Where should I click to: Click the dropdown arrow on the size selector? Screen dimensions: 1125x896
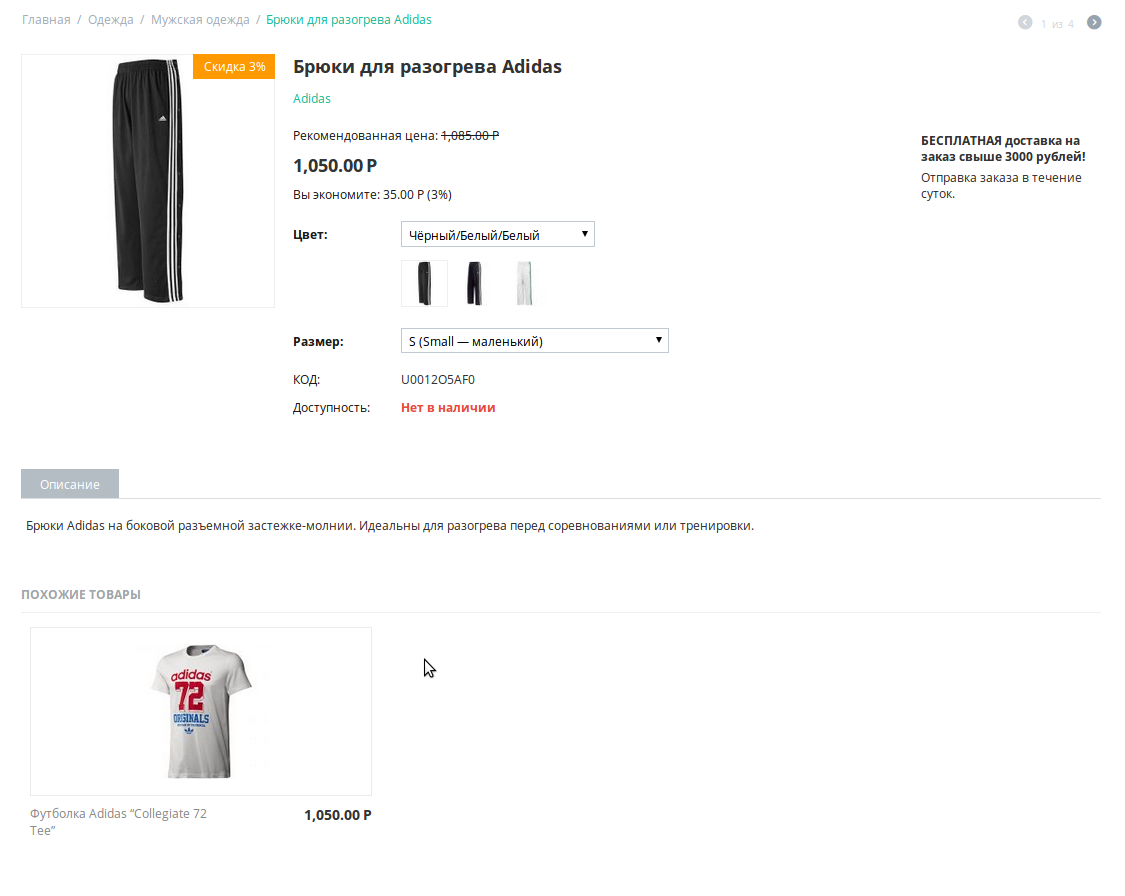pos(658,340)
